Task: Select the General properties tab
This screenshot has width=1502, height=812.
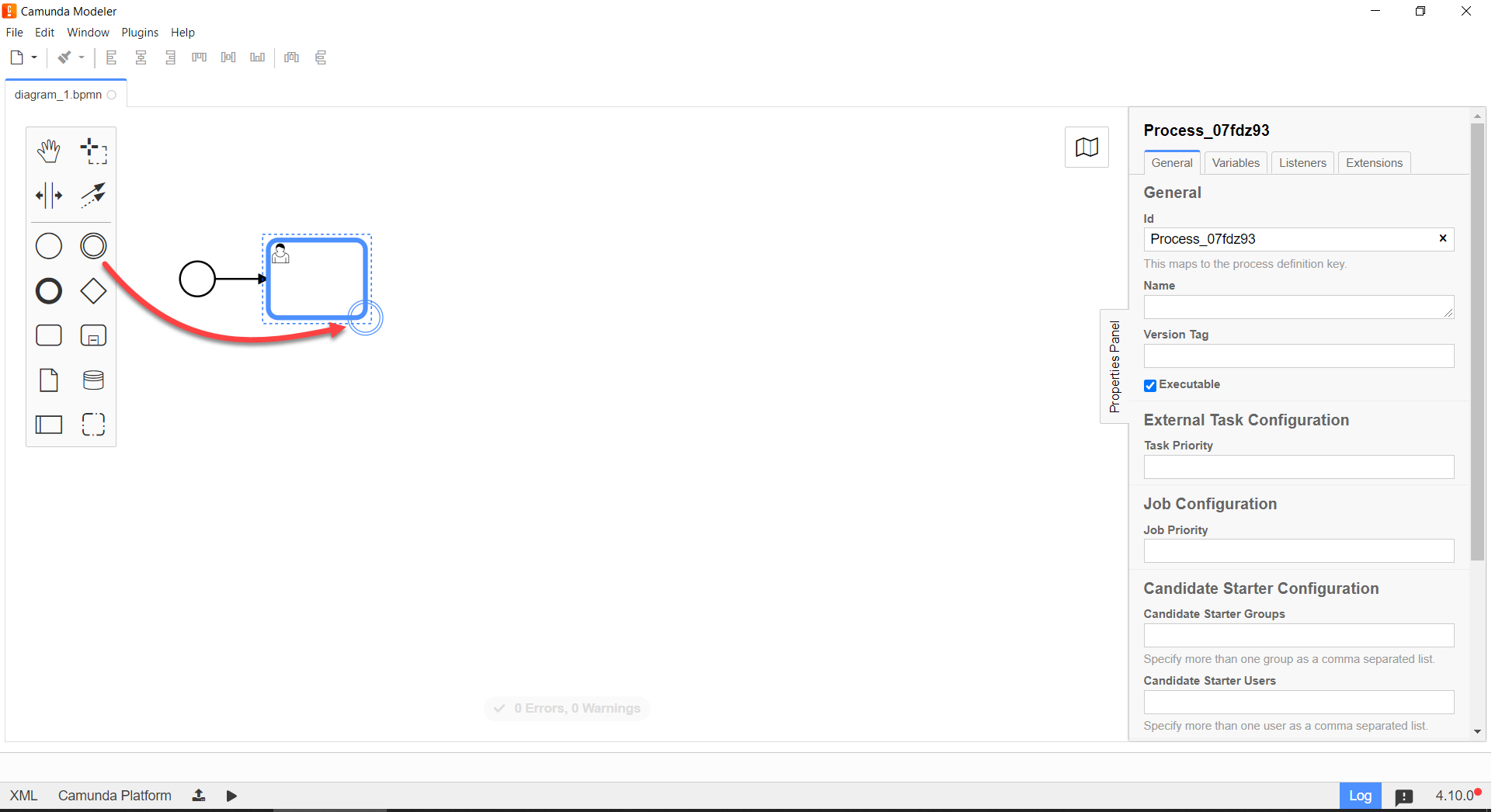Action: pos(1172,163)
